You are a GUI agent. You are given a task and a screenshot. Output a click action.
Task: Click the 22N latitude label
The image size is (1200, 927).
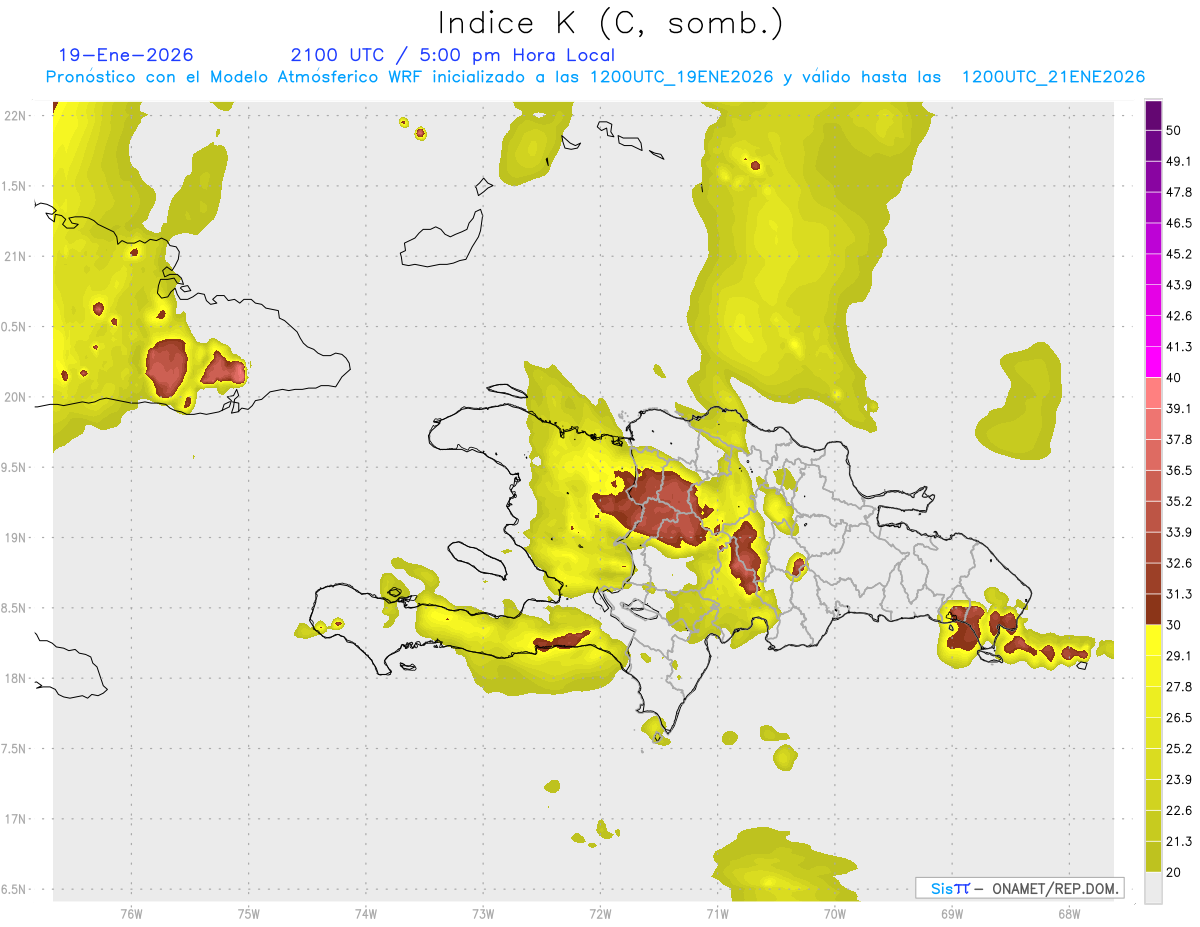(15, 115)
